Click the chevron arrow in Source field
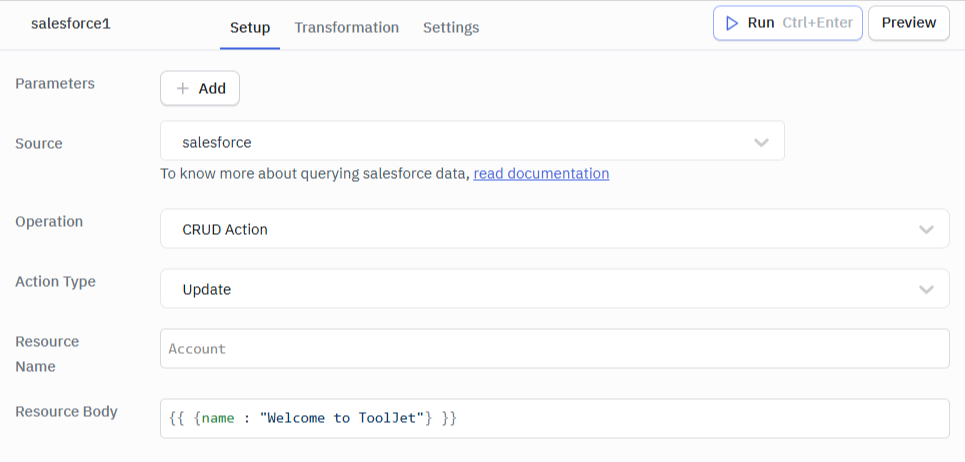 762,143
